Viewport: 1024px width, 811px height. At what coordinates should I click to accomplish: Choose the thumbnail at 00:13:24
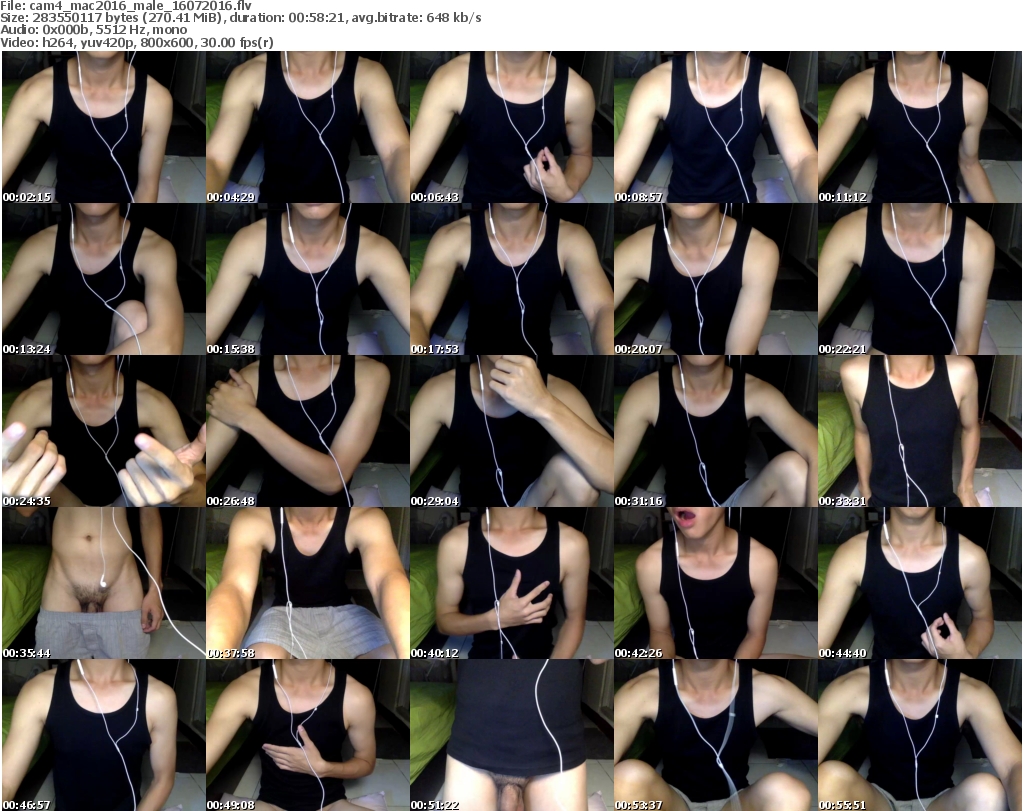coord(104,279)
